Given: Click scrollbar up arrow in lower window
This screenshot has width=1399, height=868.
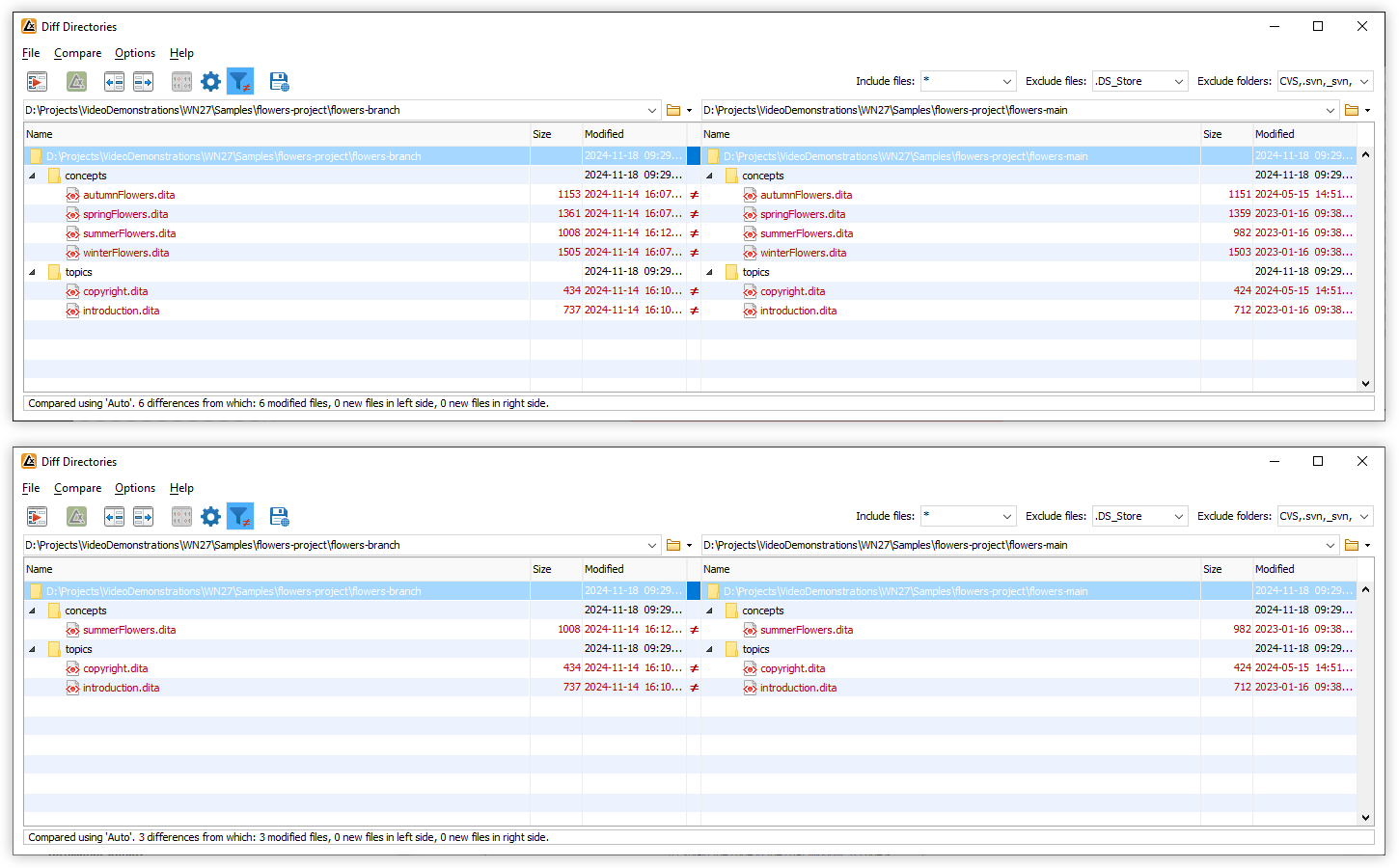Looking at the screenshot, I should [1365, 589].
